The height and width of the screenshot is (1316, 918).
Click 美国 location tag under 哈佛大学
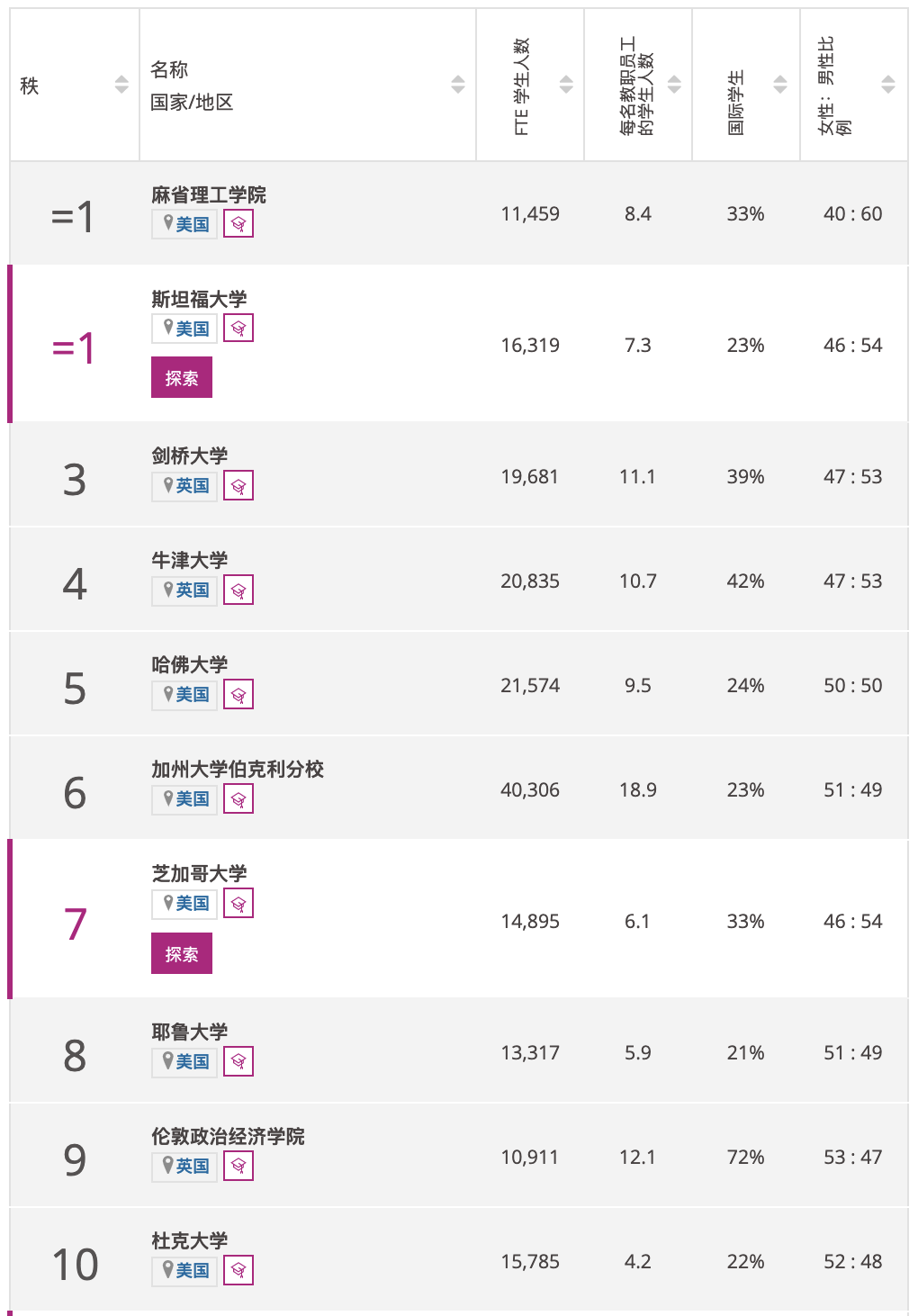click(x=184, y=694)
